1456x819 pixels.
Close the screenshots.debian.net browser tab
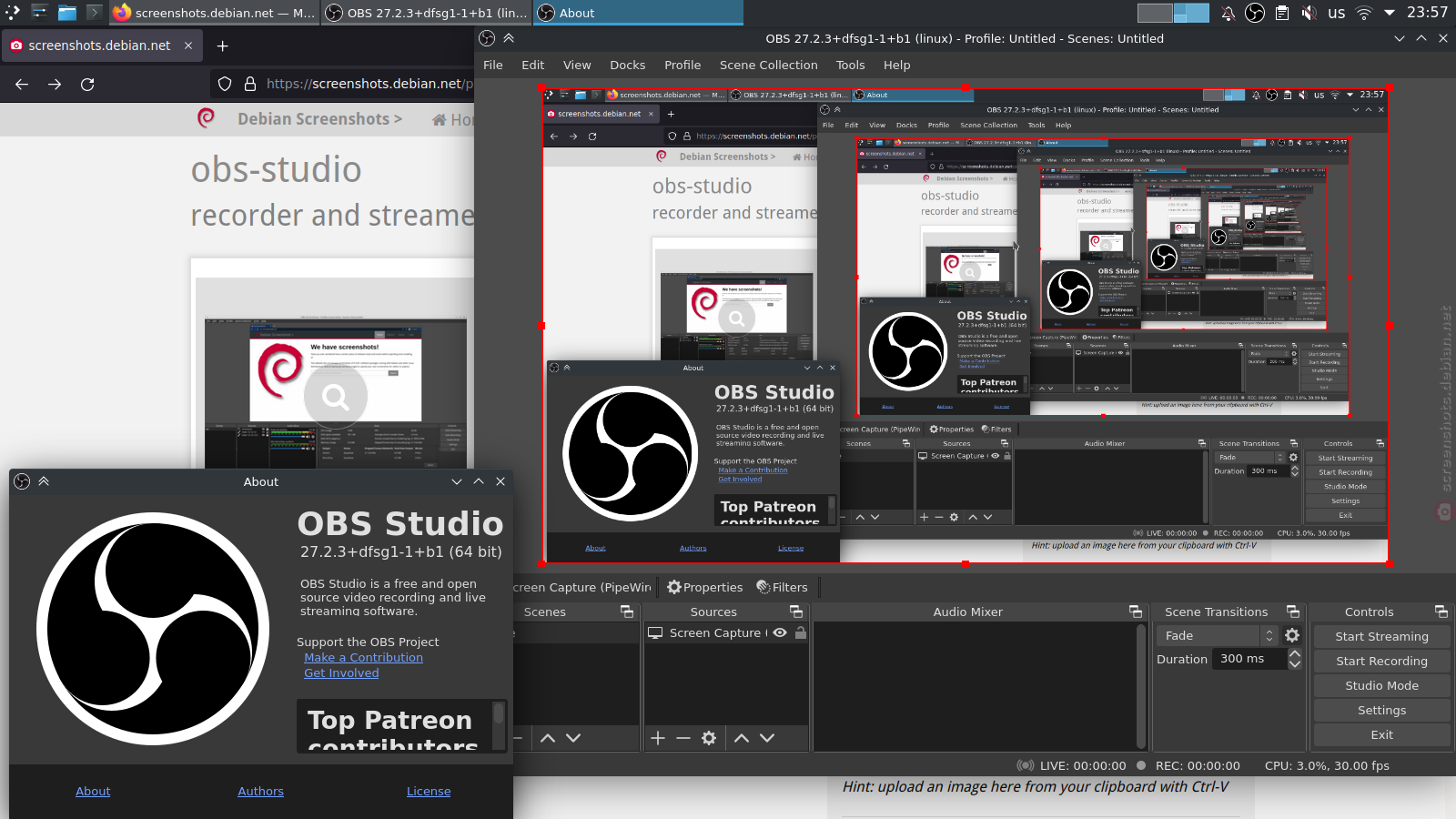coord(188,45)
